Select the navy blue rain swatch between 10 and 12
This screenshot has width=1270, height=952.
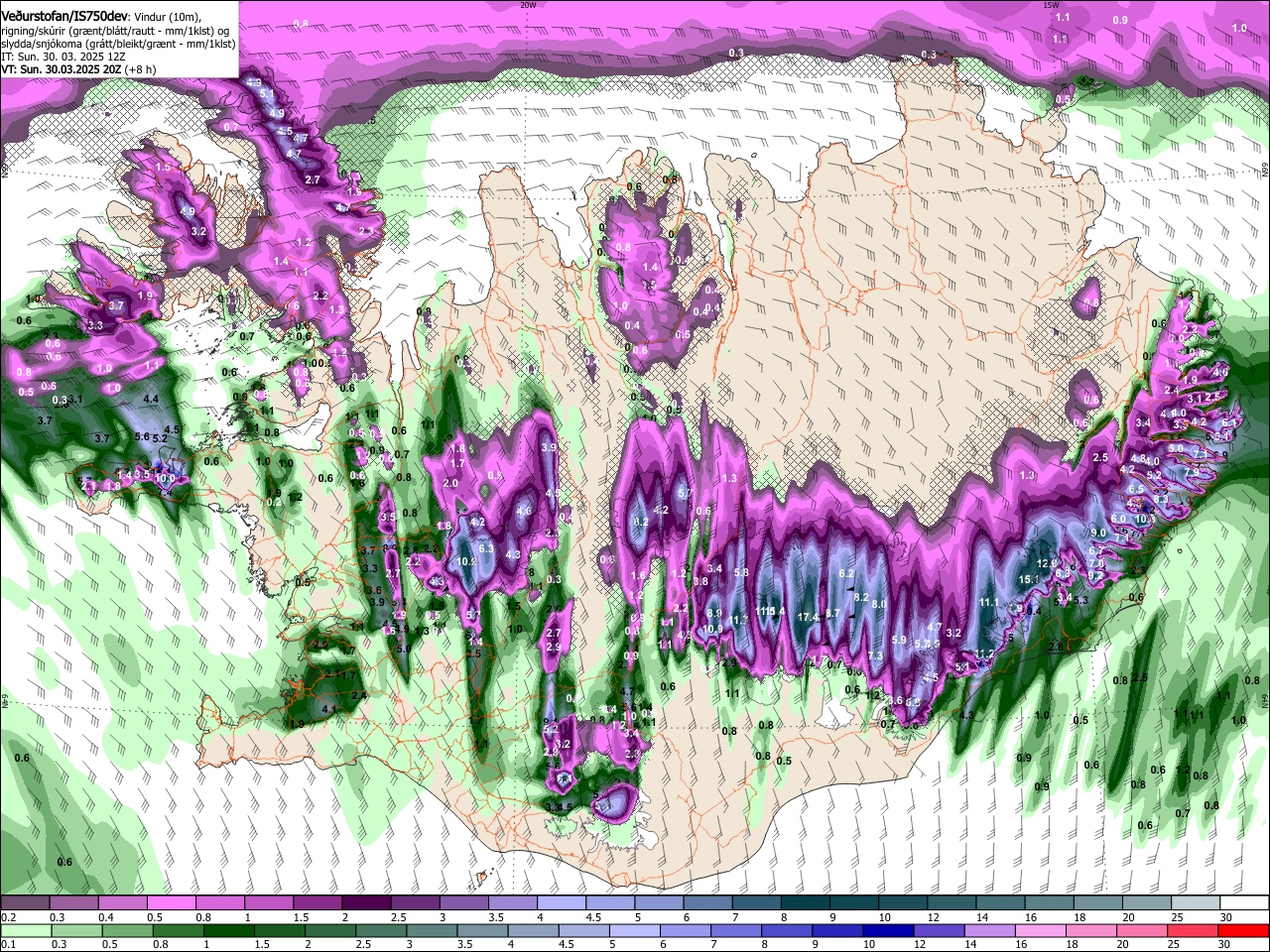[x=887, y=931]
